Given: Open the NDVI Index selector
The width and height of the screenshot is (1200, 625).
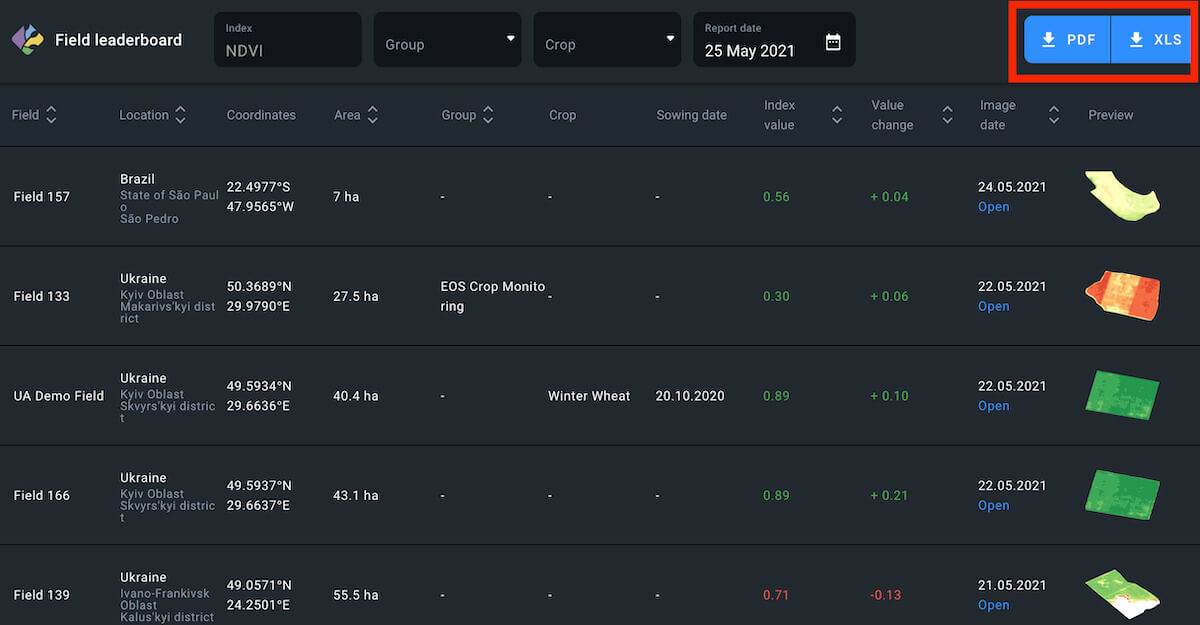Looking at the screenshot, I should point(287,40).
